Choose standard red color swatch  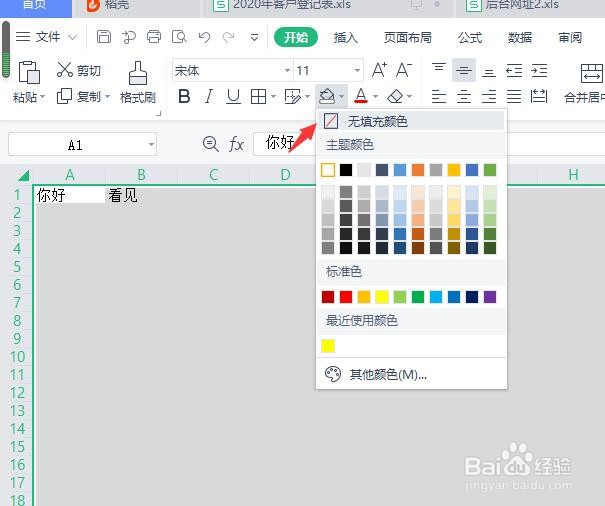pos(346,297)
